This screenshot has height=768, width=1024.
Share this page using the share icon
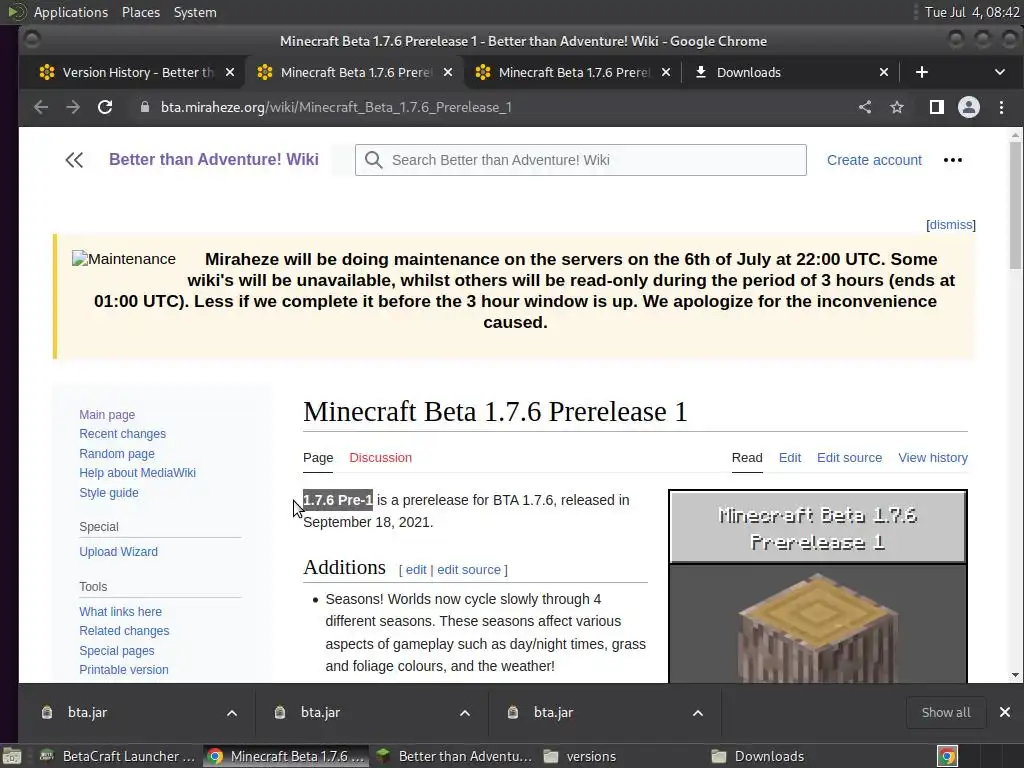[x=865, y=107]
